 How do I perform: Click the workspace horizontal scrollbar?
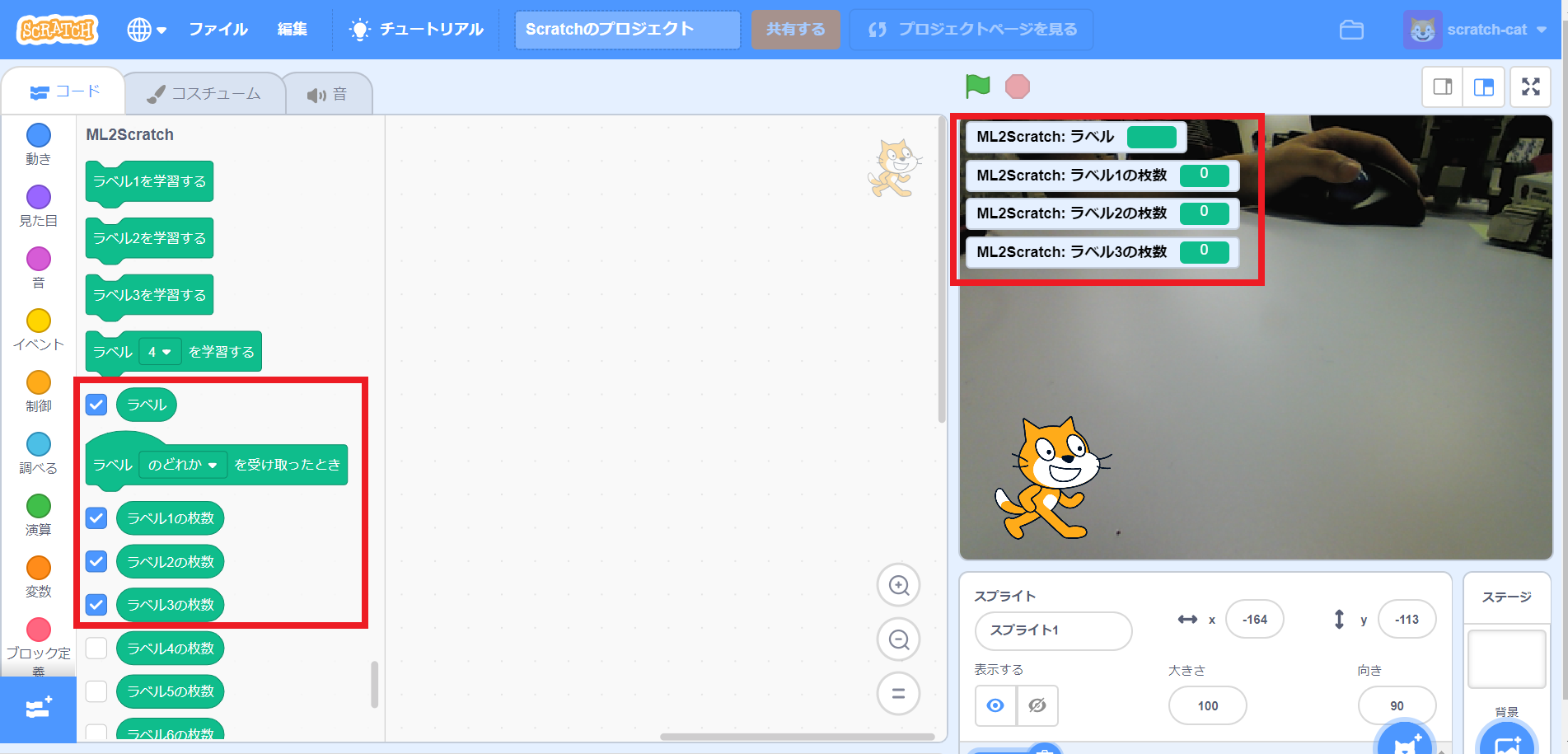click(x=797, y=737)
